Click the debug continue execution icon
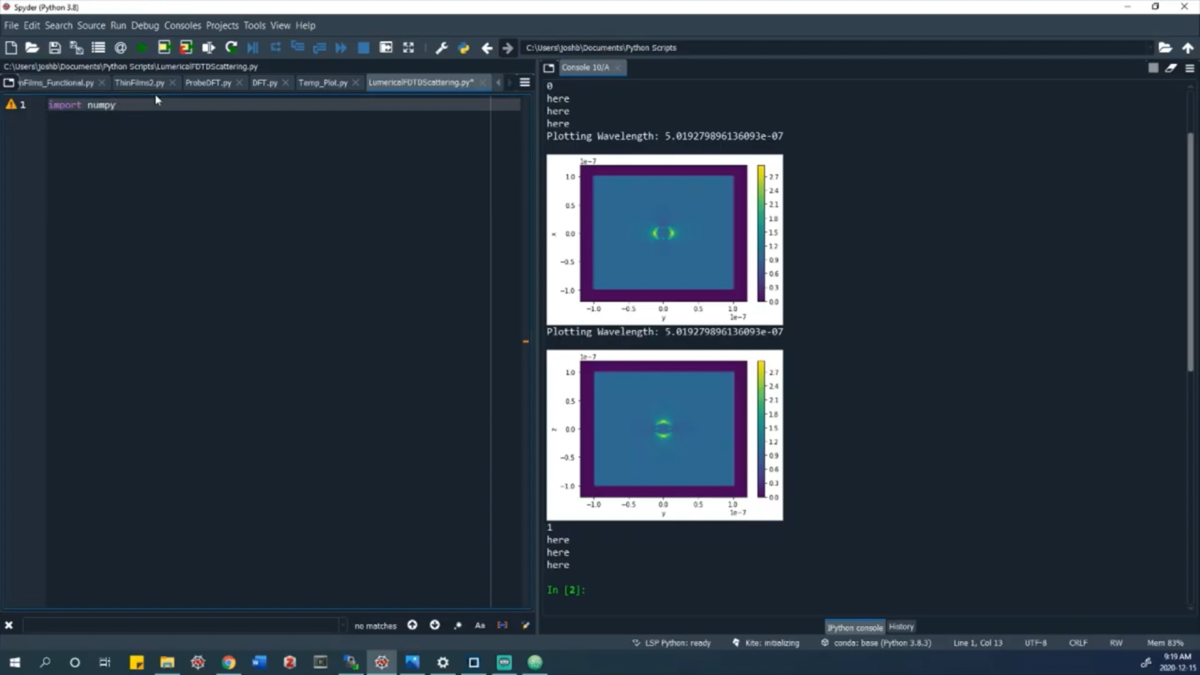The width and height of the screenshot is (1200, 675). click(x=341, y=47)
